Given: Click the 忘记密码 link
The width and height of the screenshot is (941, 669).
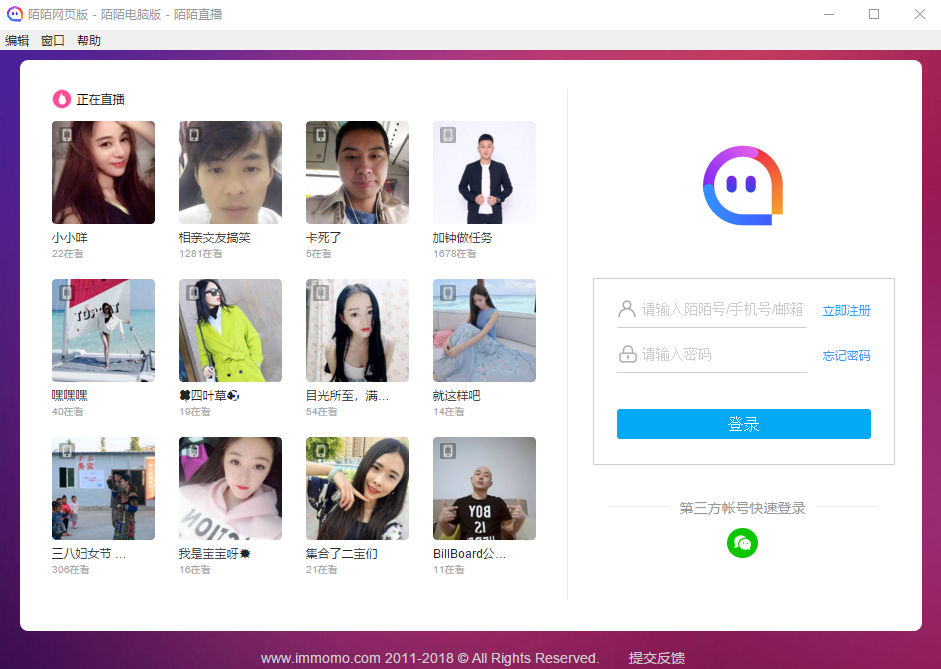Looking at the screenshot, I should (x=846, y=356).
